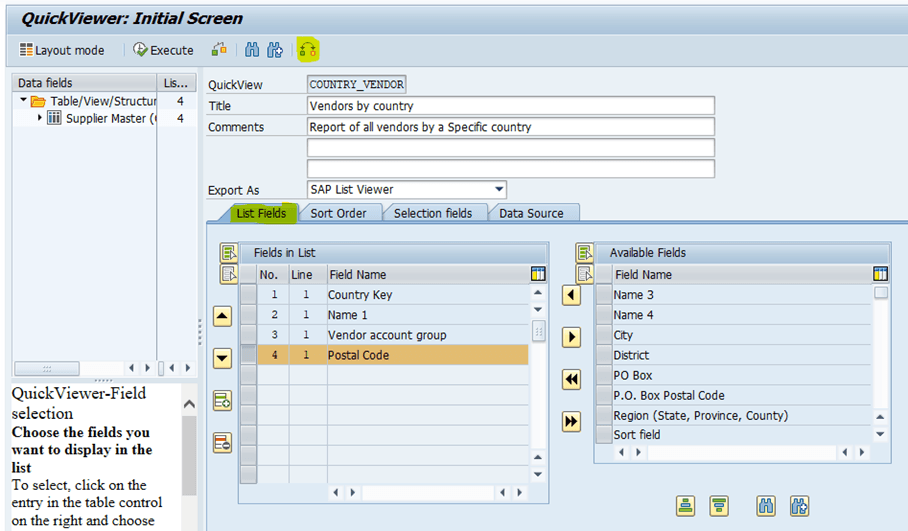This screenshot has height=531, width=908.
Task: Select row marker for Name 1
Action: pos(248,315)
